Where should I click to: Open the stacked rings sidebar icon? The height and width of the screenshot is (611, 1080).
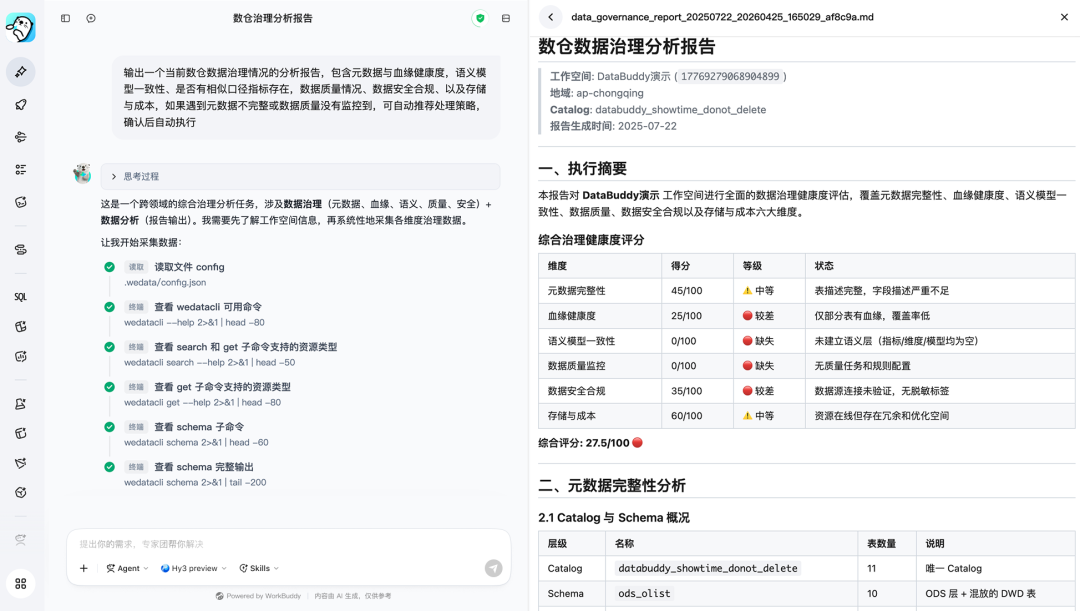21,249
